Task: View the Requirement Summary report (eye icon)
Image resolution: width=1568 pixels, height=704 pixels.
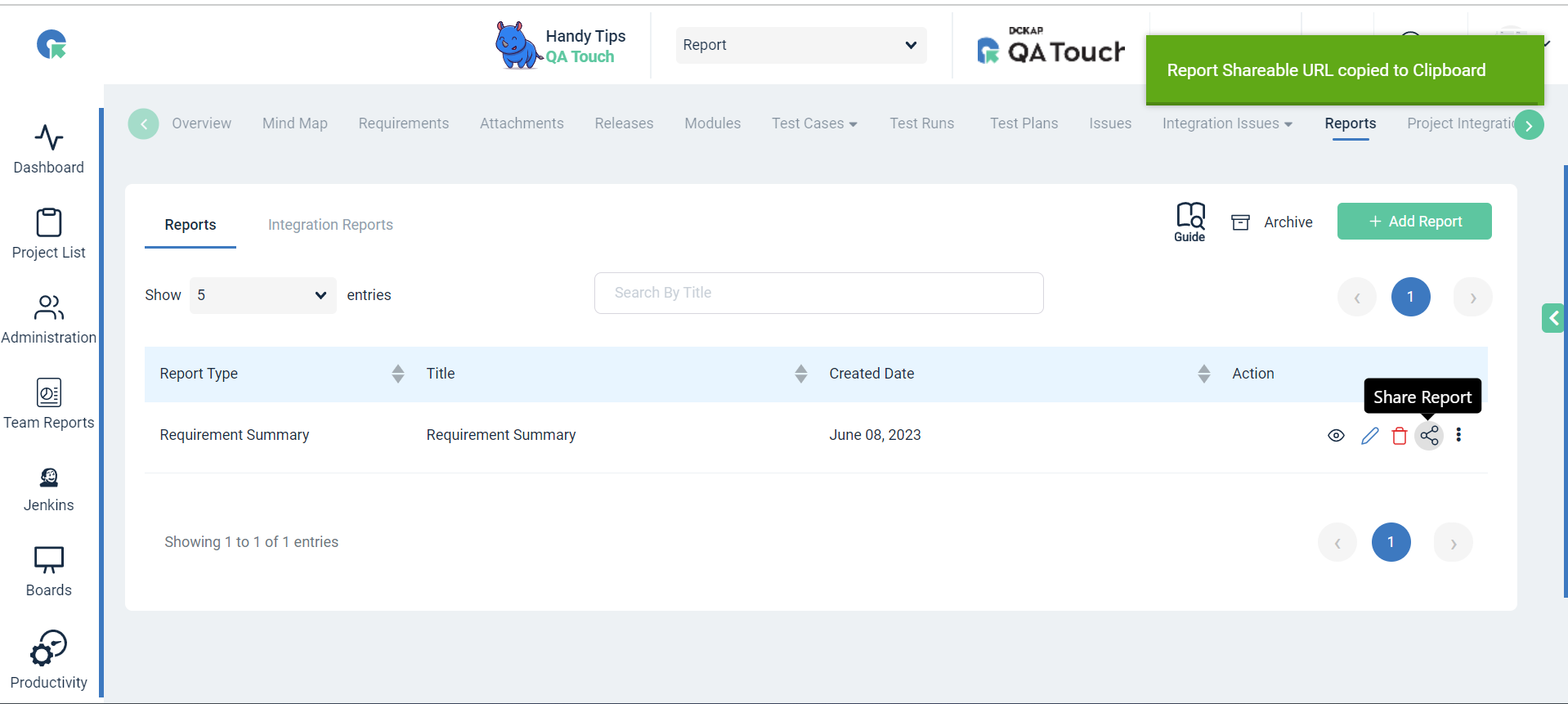Action: click(x=1336, y=436)
